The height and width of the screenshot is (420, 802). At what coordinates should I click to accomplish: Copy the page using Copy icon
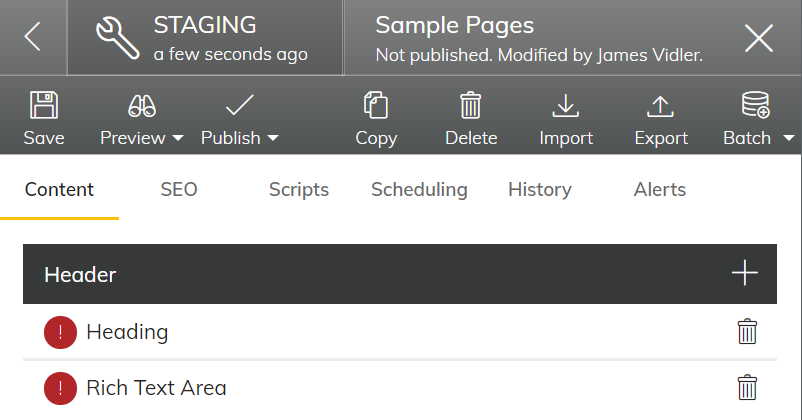[x=376, y=105]
